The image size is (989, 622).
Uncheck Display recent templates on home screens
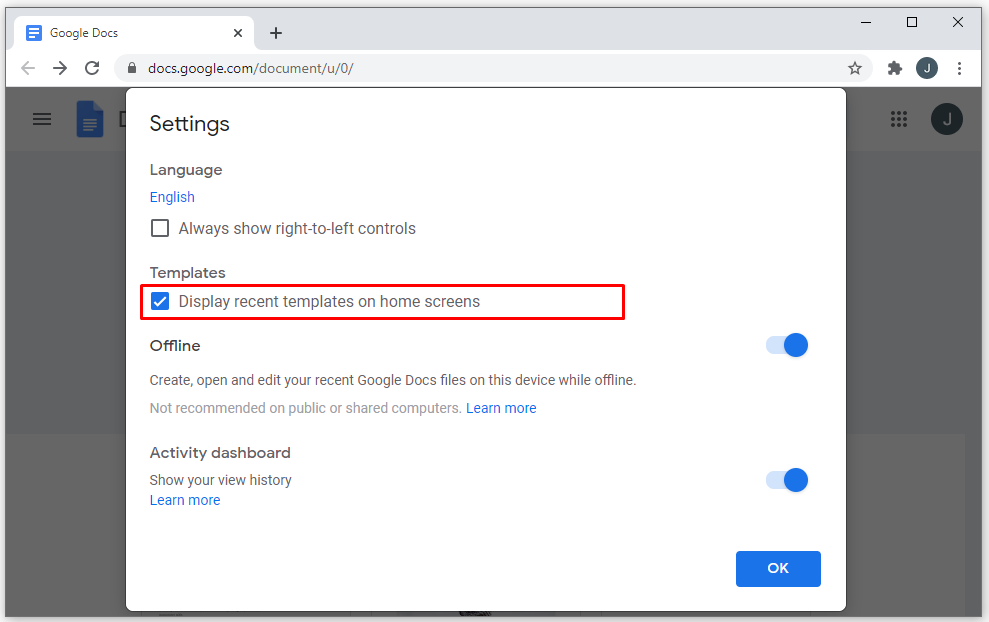pyautogui.click(x=160, y=301)
